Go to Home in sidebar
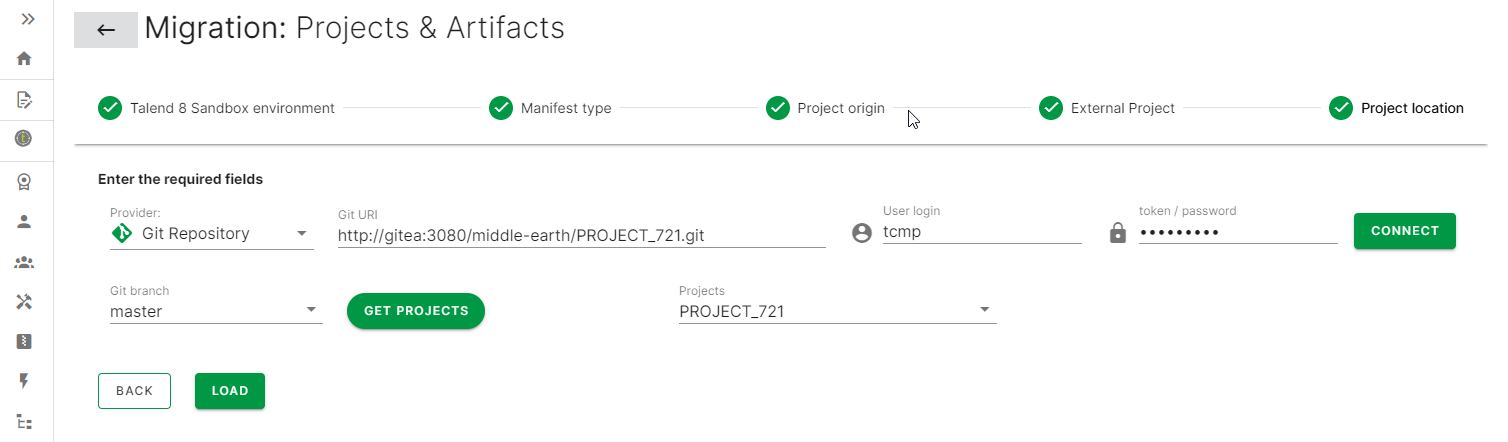Image resolution: width=1508 pixels, height=442 pixels. click(x=25, y=59)
